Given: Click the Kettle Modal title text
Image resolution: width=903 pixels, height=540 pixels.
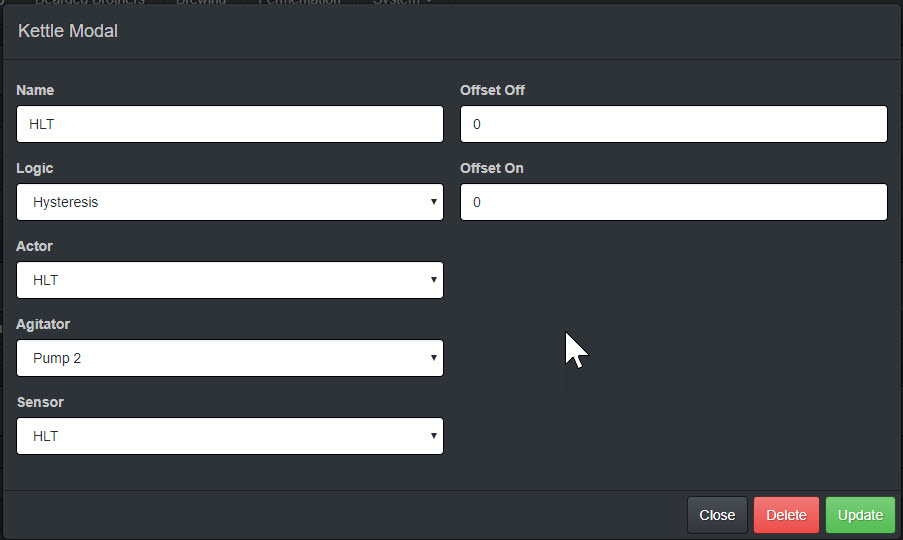Looking at the screenshot, I should click(68, 31).
